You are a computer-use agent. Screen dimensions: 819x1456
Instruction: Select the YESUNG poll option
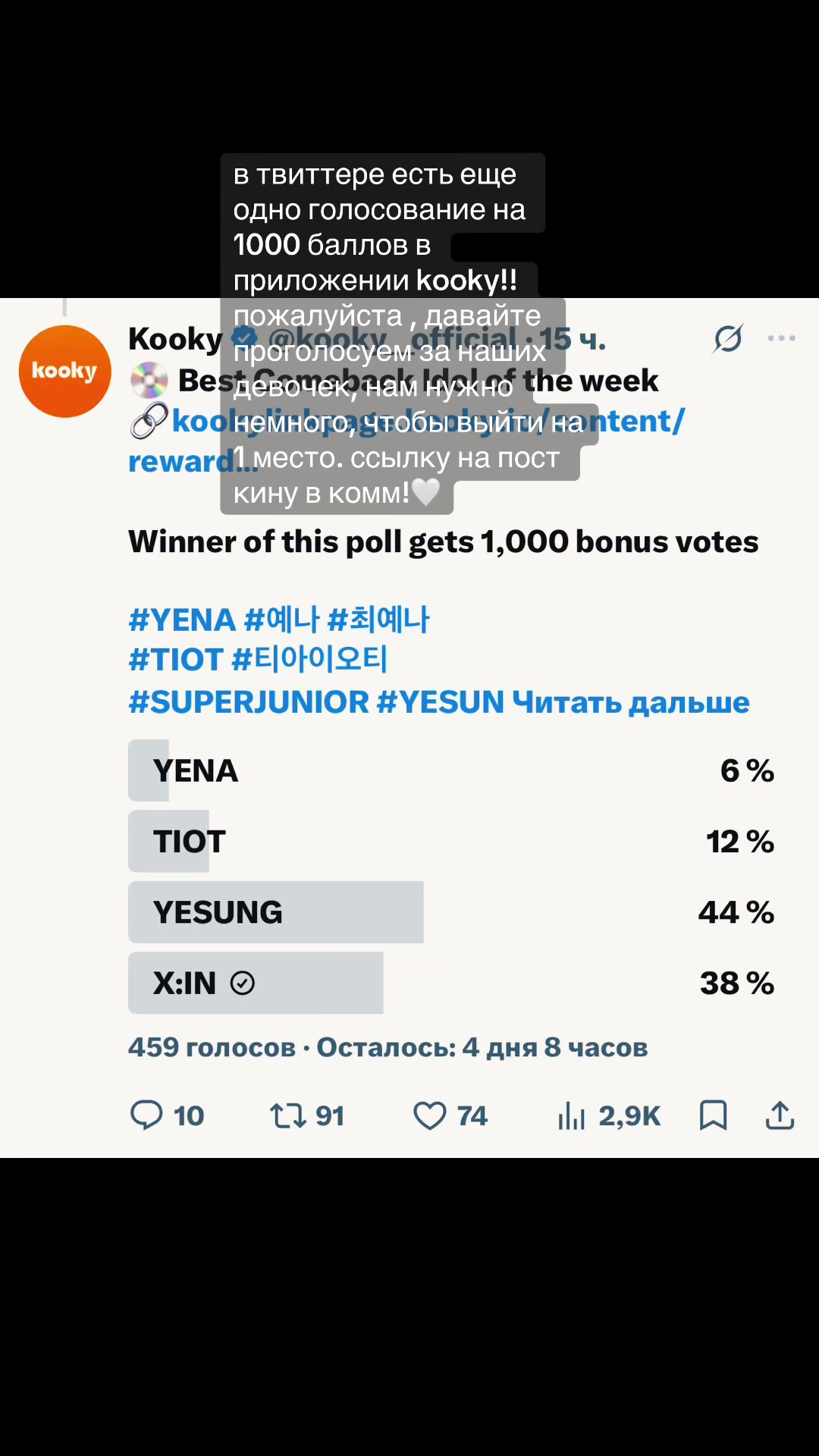pyautogui.click(x=452, y=912)
